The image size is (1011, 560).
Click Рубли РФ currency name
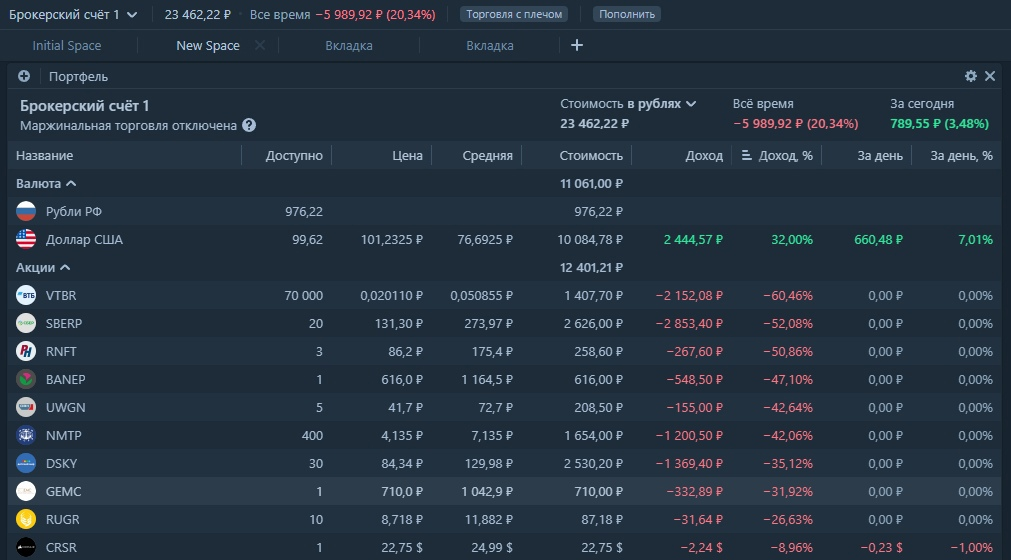pos(74,211)
